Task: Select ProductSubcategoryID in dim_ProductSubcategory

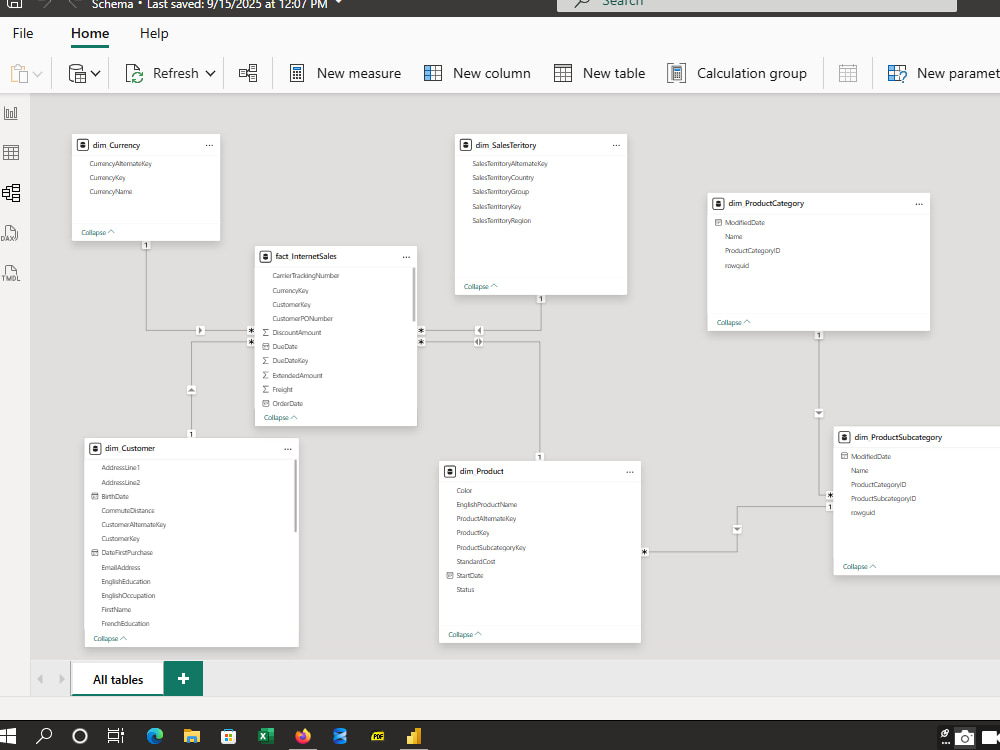Action: tap(883, 499)
